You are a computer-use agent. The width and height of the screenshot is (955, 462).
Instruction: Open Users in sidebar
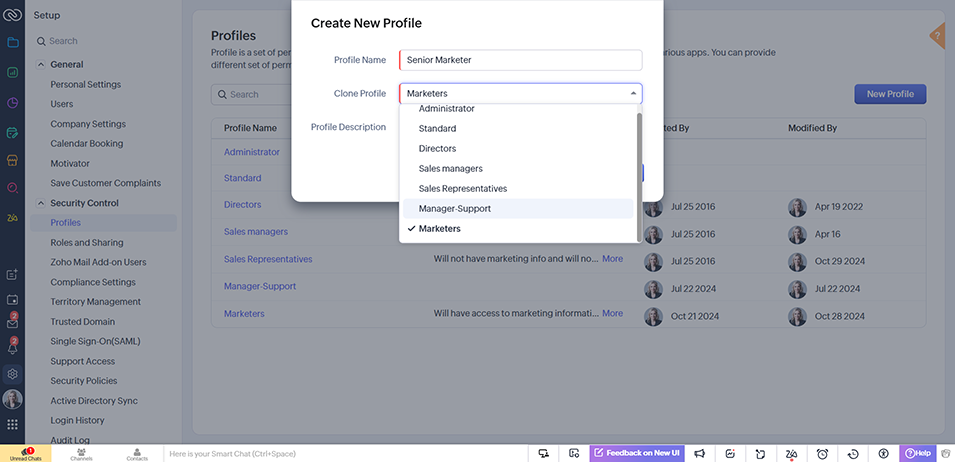62,104
